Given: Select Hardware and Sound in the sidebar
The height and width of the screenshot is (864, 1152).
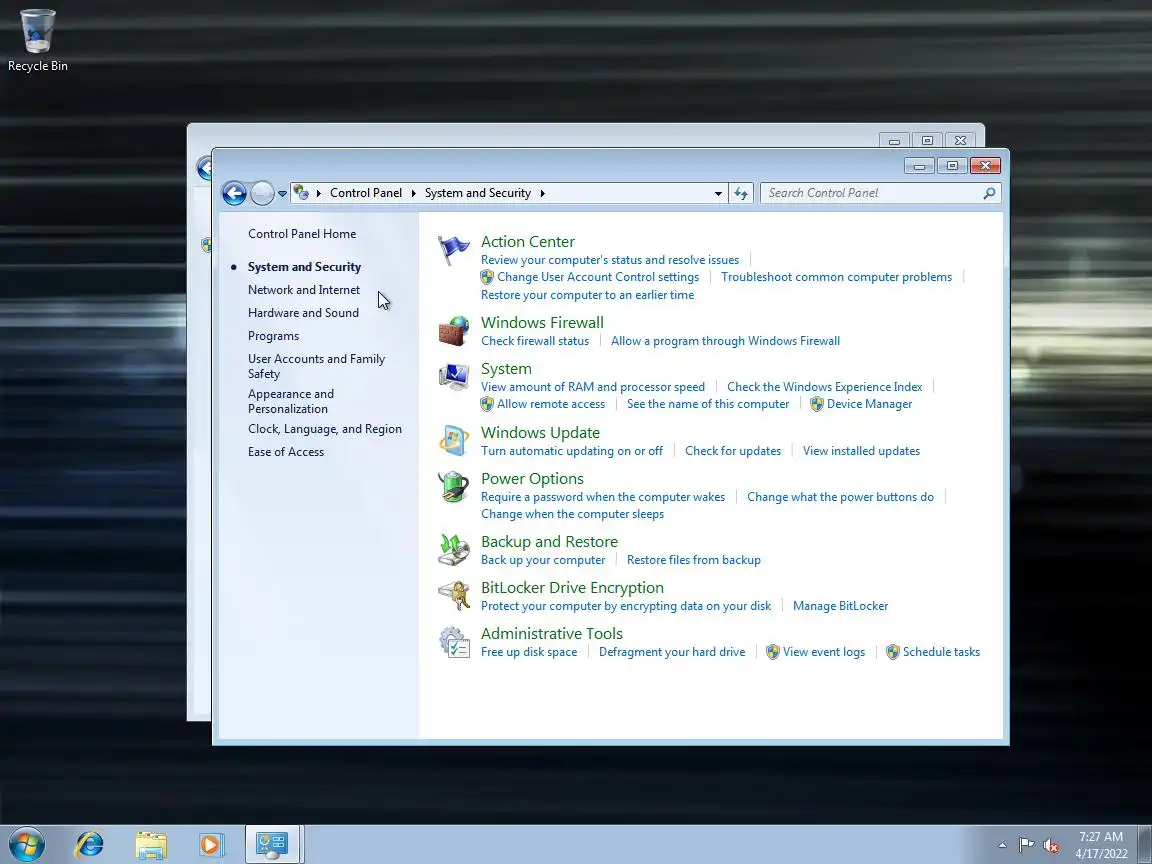Looking at the screenshot, I should (303, 312).
